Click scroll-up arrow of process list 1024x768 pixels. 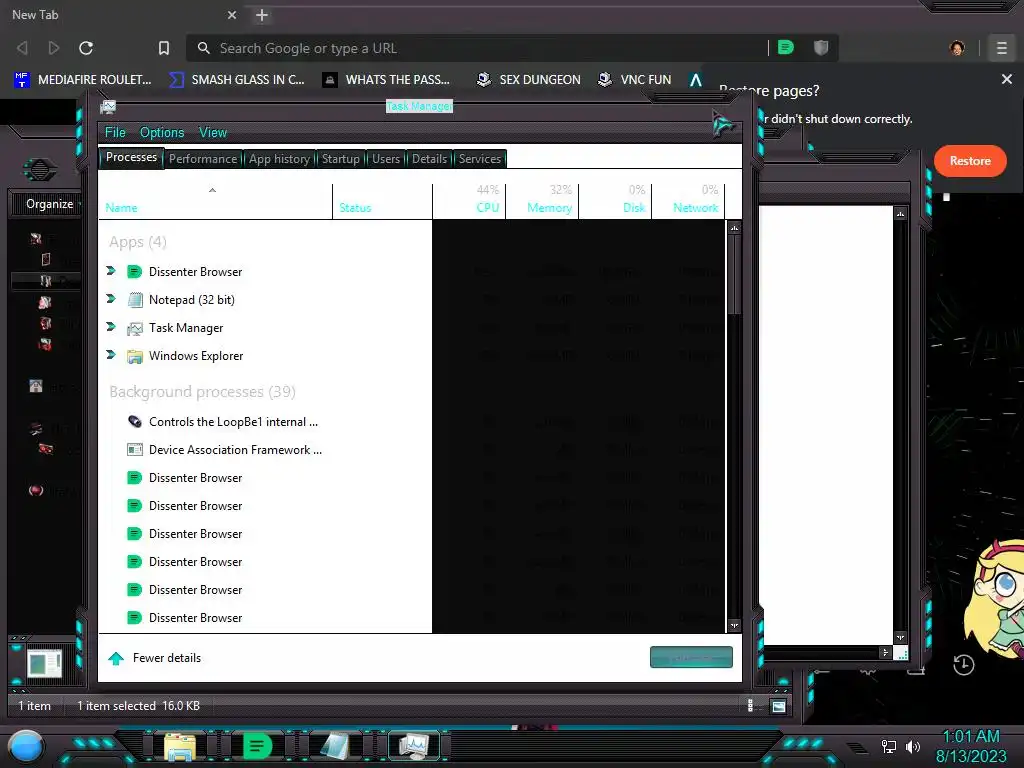734,228
